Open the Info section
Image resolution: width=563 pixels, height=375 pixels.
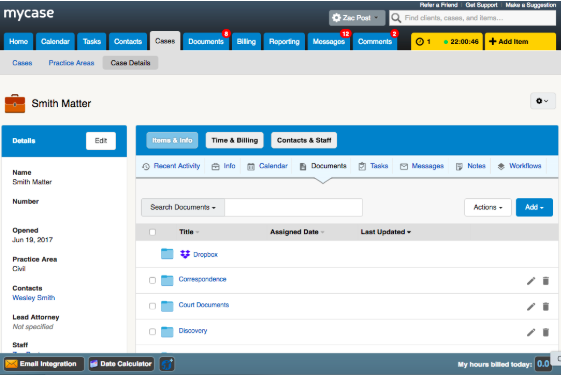pos(223,166)
